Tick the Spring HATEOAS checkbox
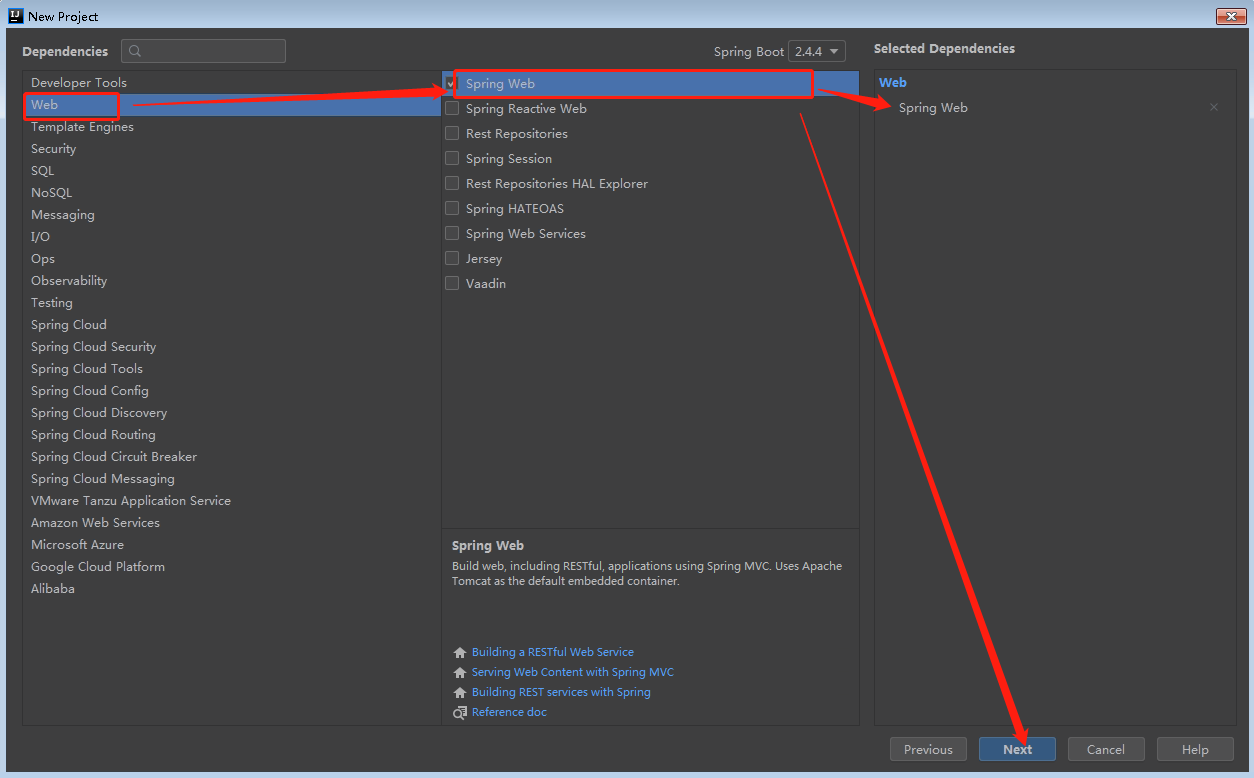Image resolution: width=1254 pixels, height=778 pixels. pos(452,209)
